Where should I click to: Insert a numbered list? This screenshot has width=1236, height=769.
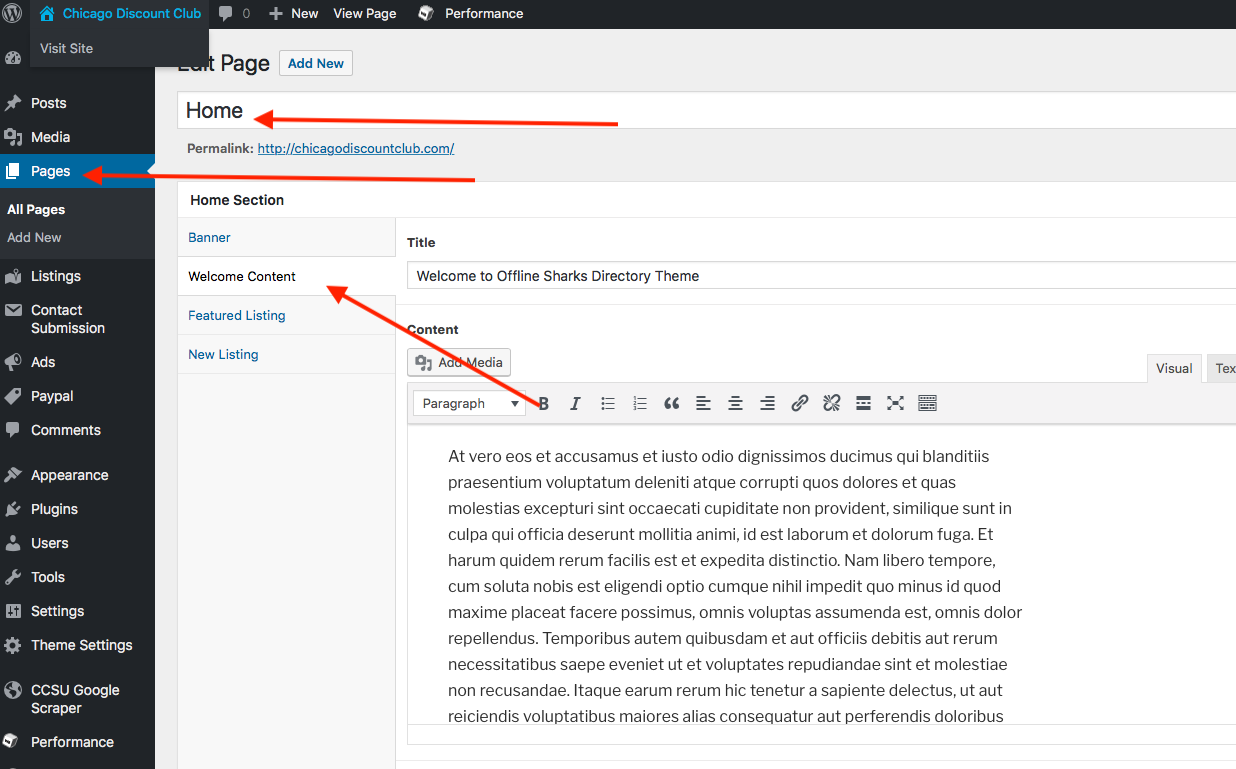point(640,403)
